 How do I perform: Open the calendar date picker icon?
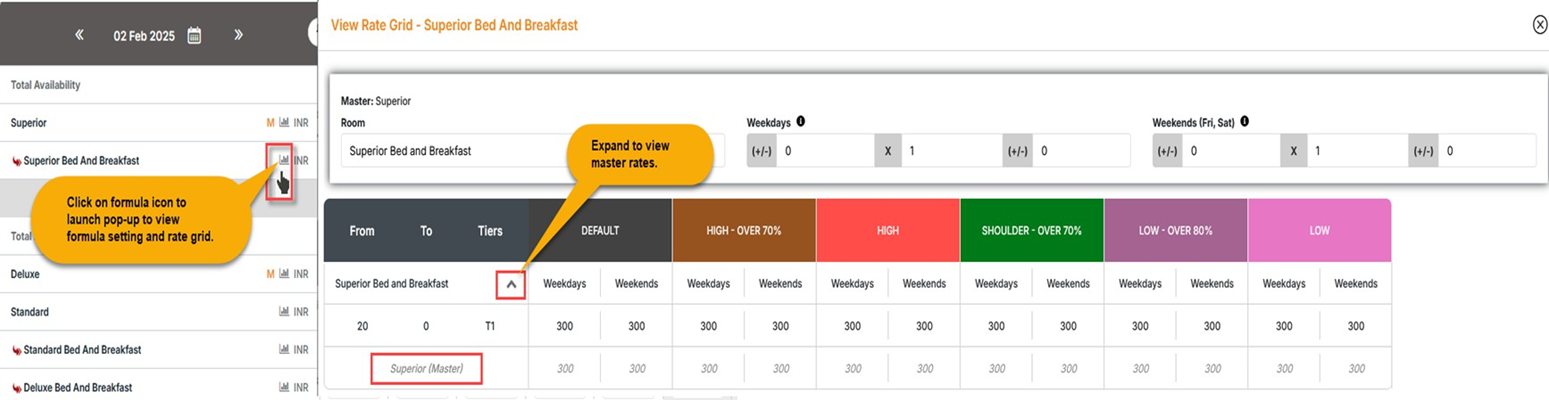pyautogui.click(x=194, y=35)
